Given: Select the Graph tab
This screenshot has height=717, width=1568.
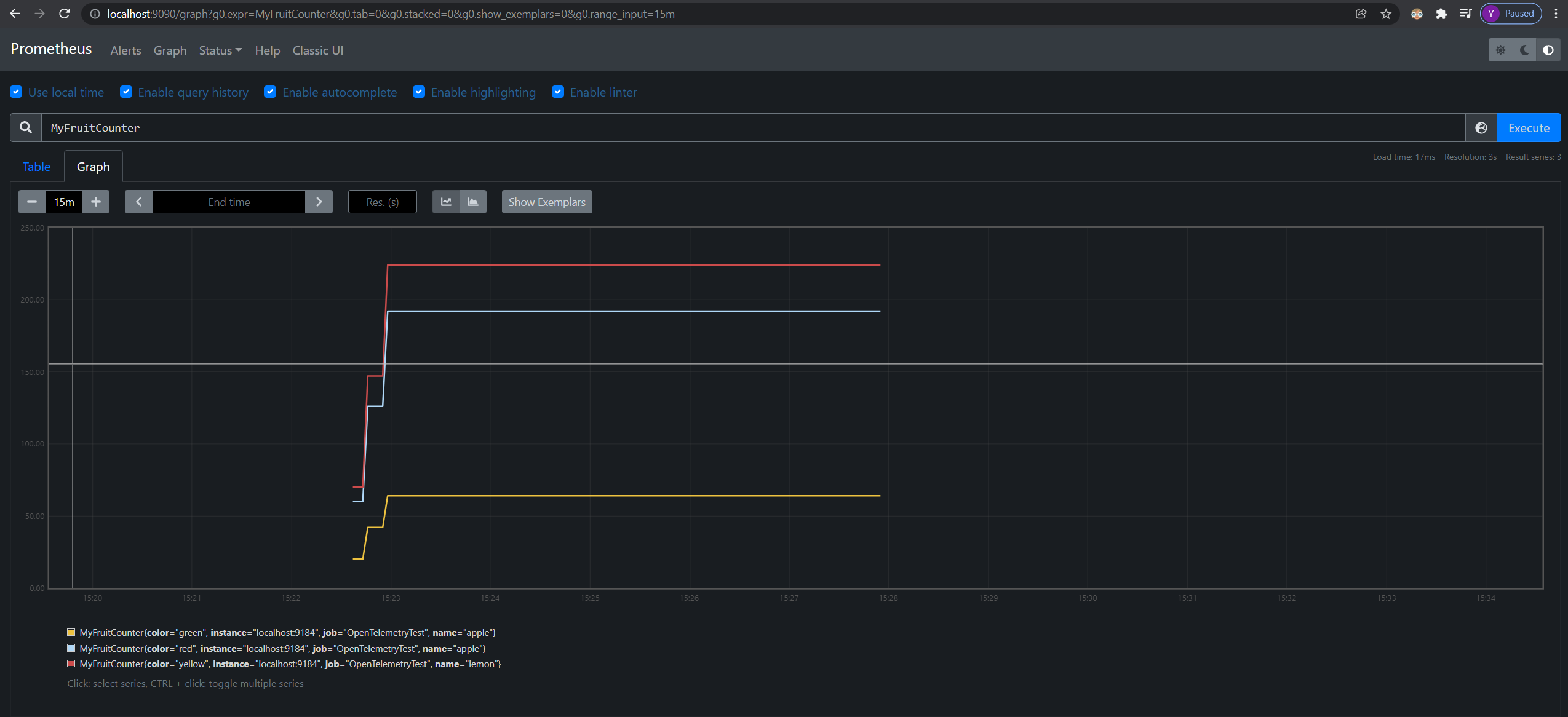Looking at the screenshot, I should coord(94,167).
